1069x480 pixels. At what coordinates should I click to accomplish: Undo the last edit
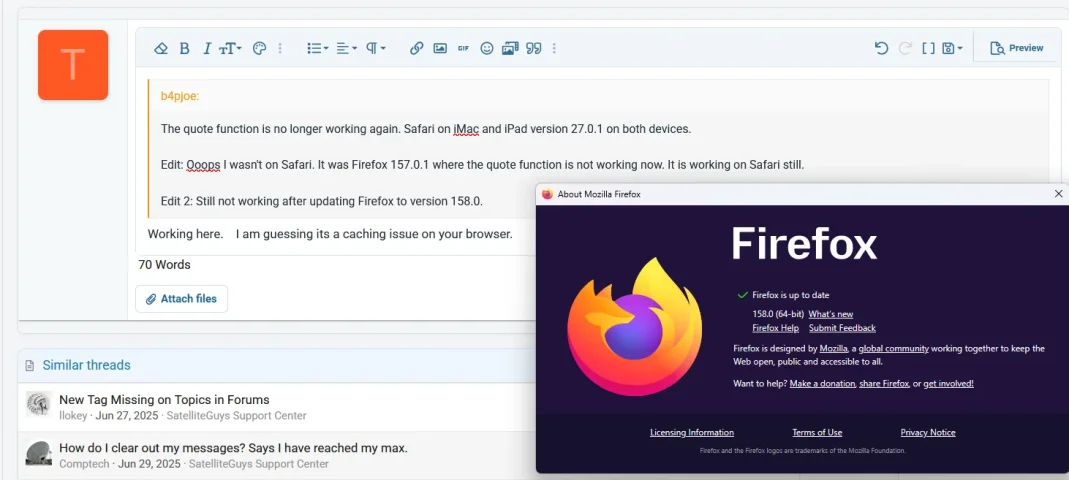click(882, 48)
